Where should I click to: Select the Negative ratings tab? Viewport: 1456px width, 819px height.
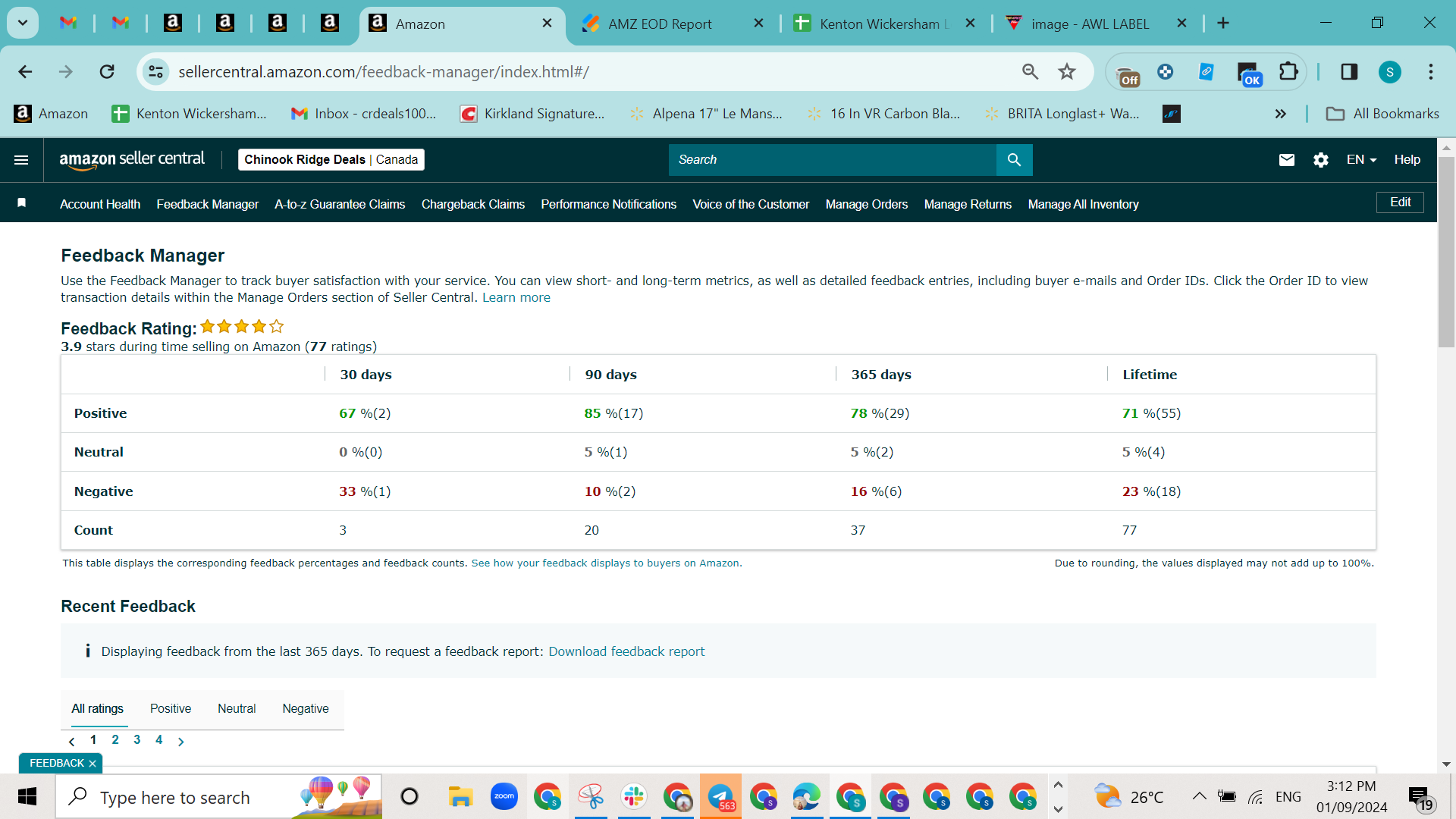306,709
